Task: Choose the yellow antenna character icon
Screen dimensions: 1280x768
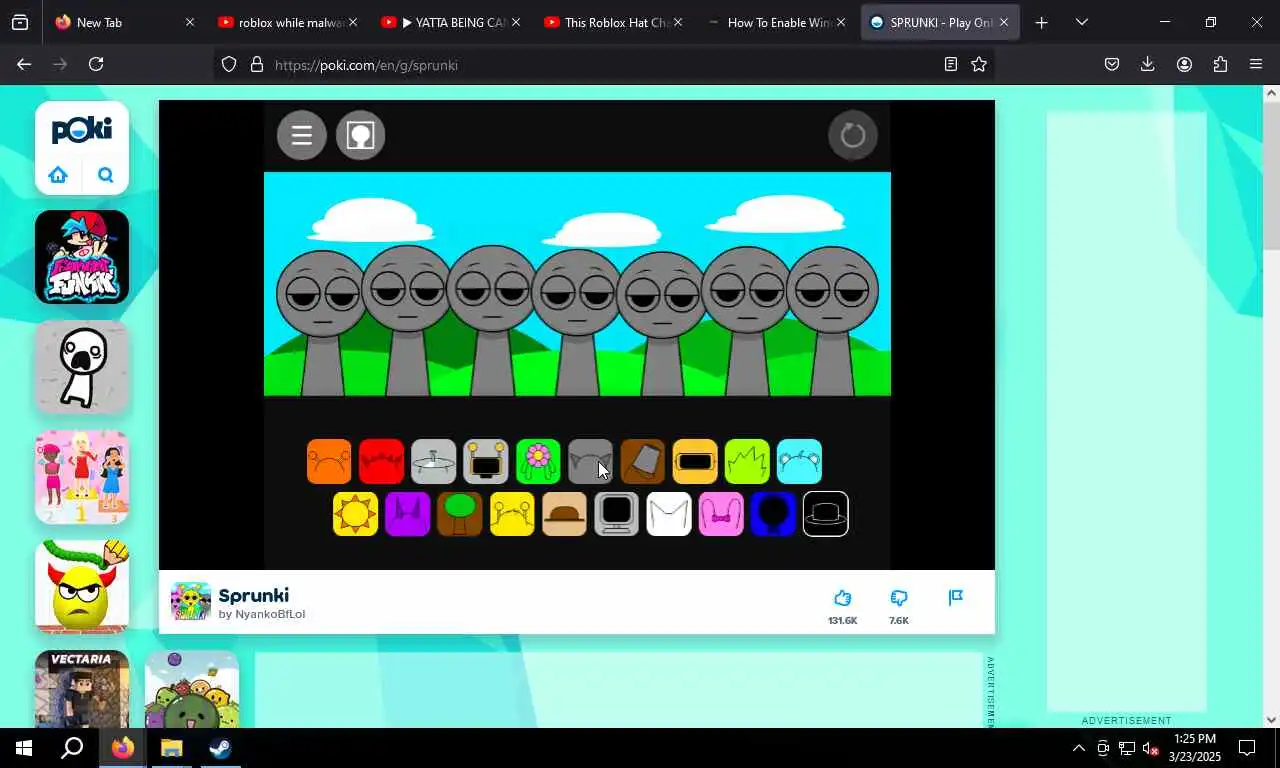Action: (x=512, y=514)
